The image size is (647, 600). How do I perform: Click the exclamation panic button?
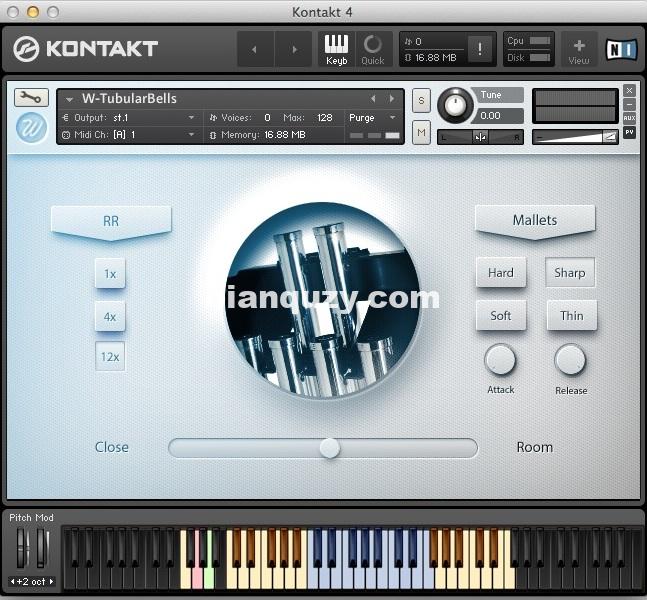pos(480,49)
